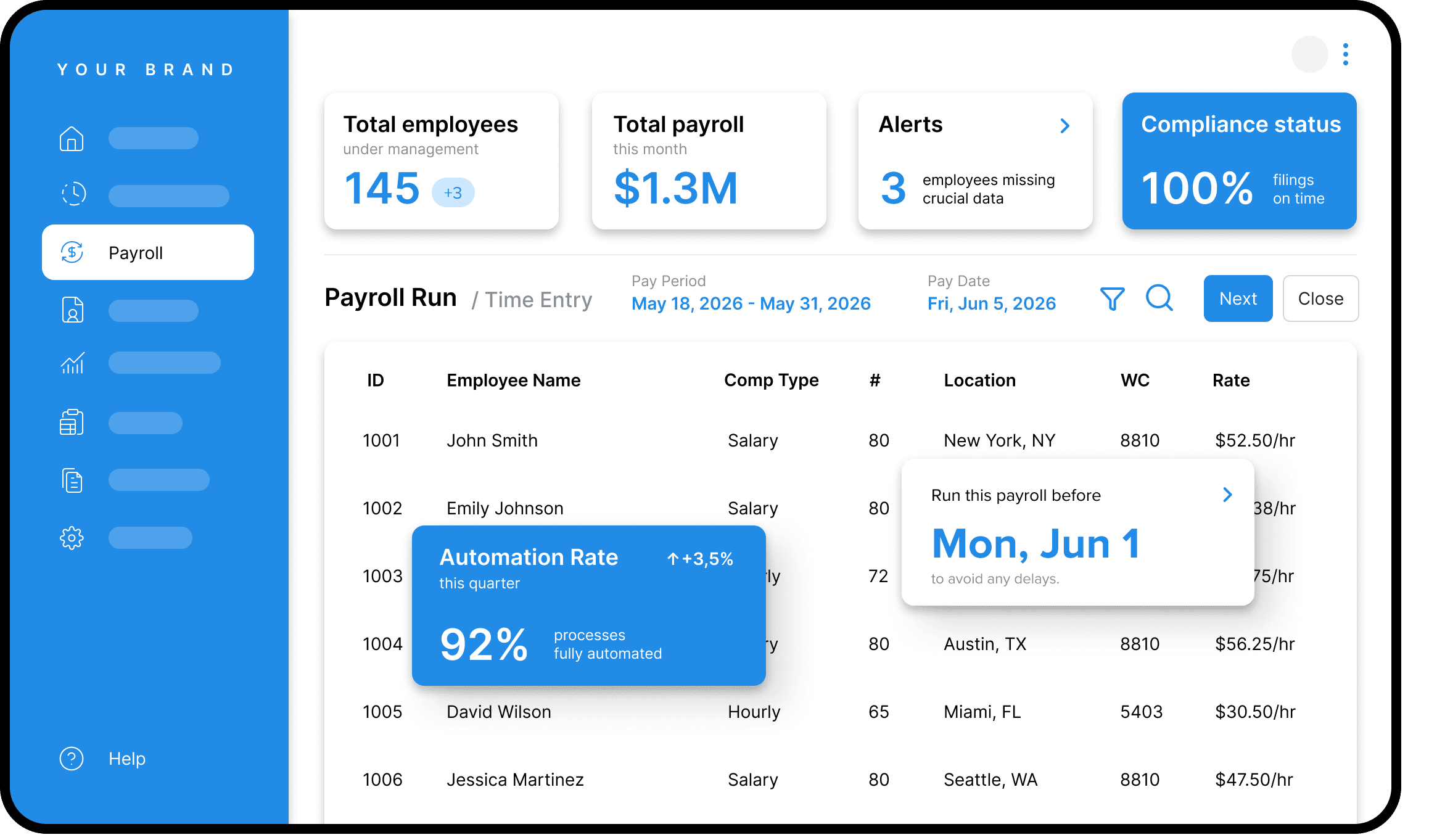Close the payroll run with Close button
This screenshot has width=1437, height=840.
click(x=1320, y=299)
